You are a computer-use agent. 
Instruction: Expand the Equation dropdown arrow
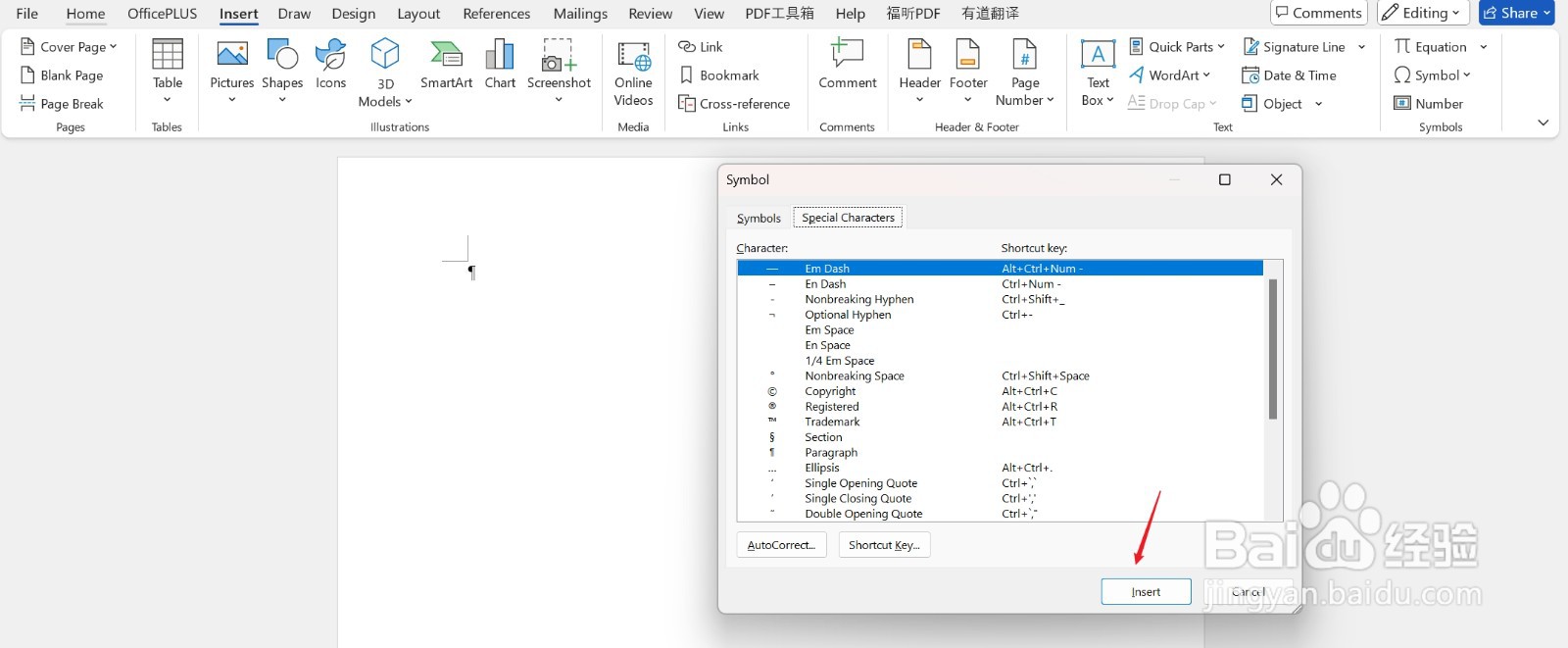click(1484, 47)
